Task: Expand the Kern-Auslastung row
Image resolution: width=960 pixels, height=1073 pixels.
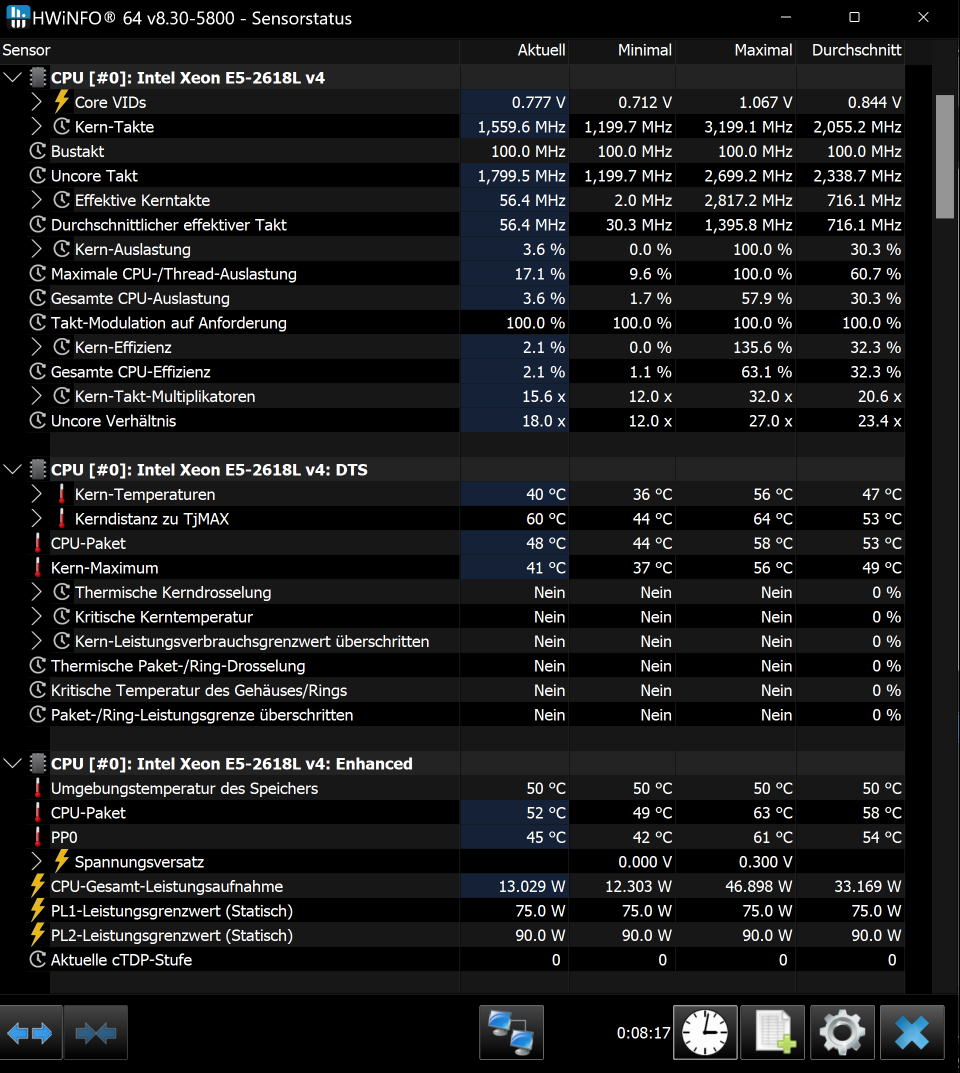Action: pos(36,249)
